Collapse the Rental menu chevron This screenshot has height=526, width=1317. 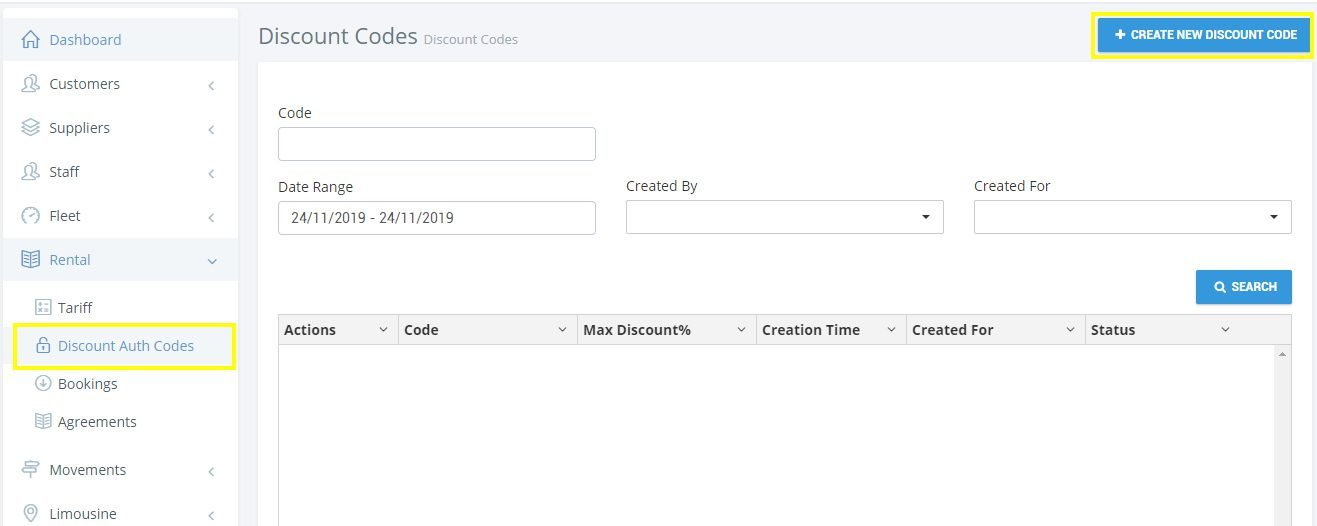(211, 261)
